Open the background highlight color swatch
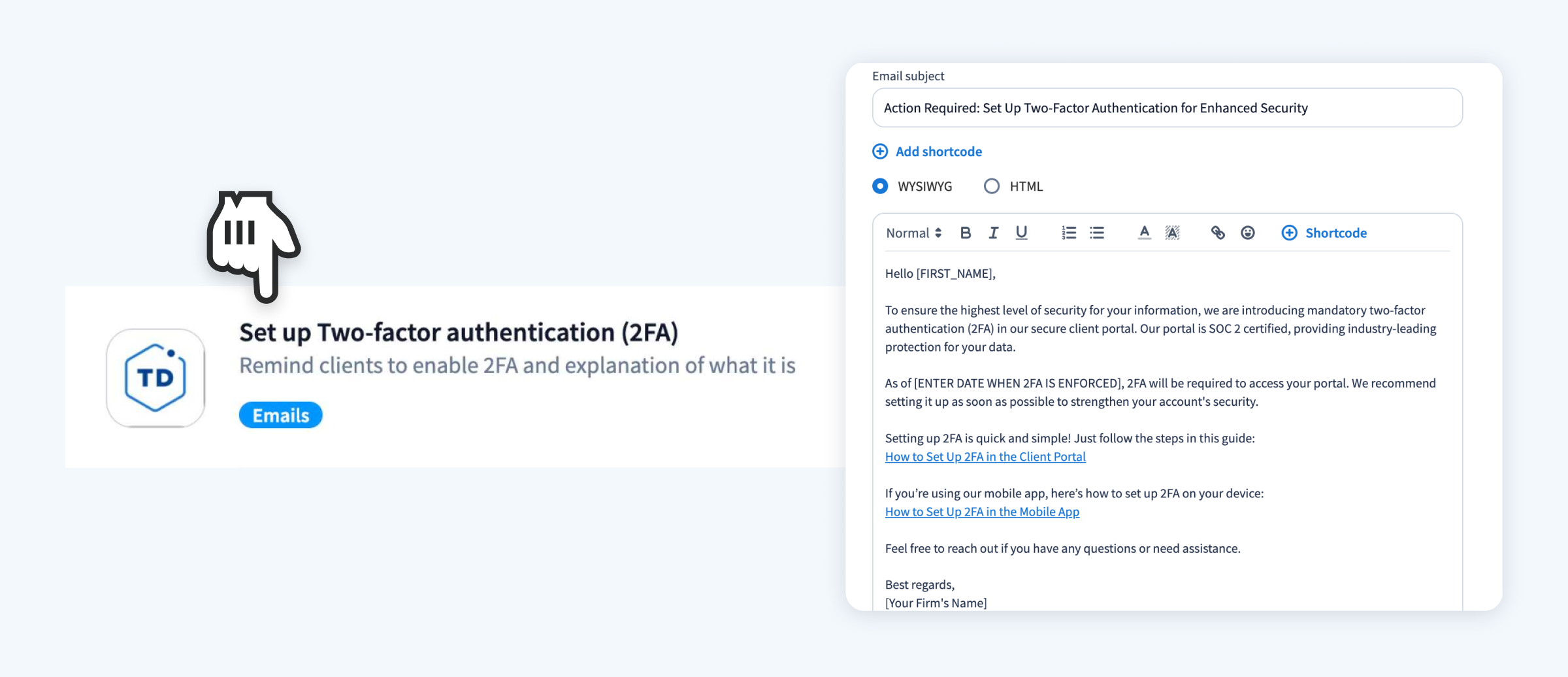 click(1173, 233)
